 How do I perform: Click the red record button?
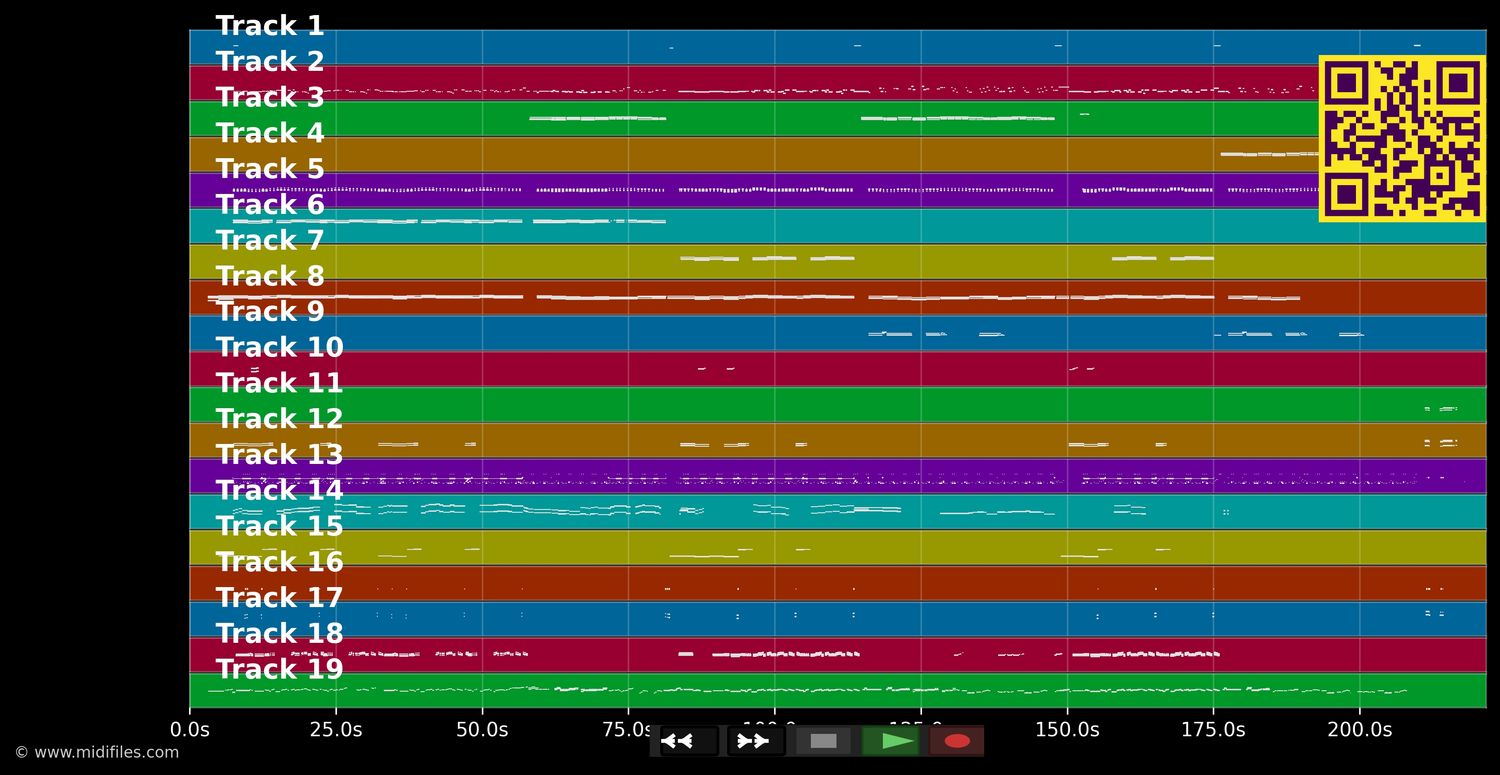(x=957, y=741)
